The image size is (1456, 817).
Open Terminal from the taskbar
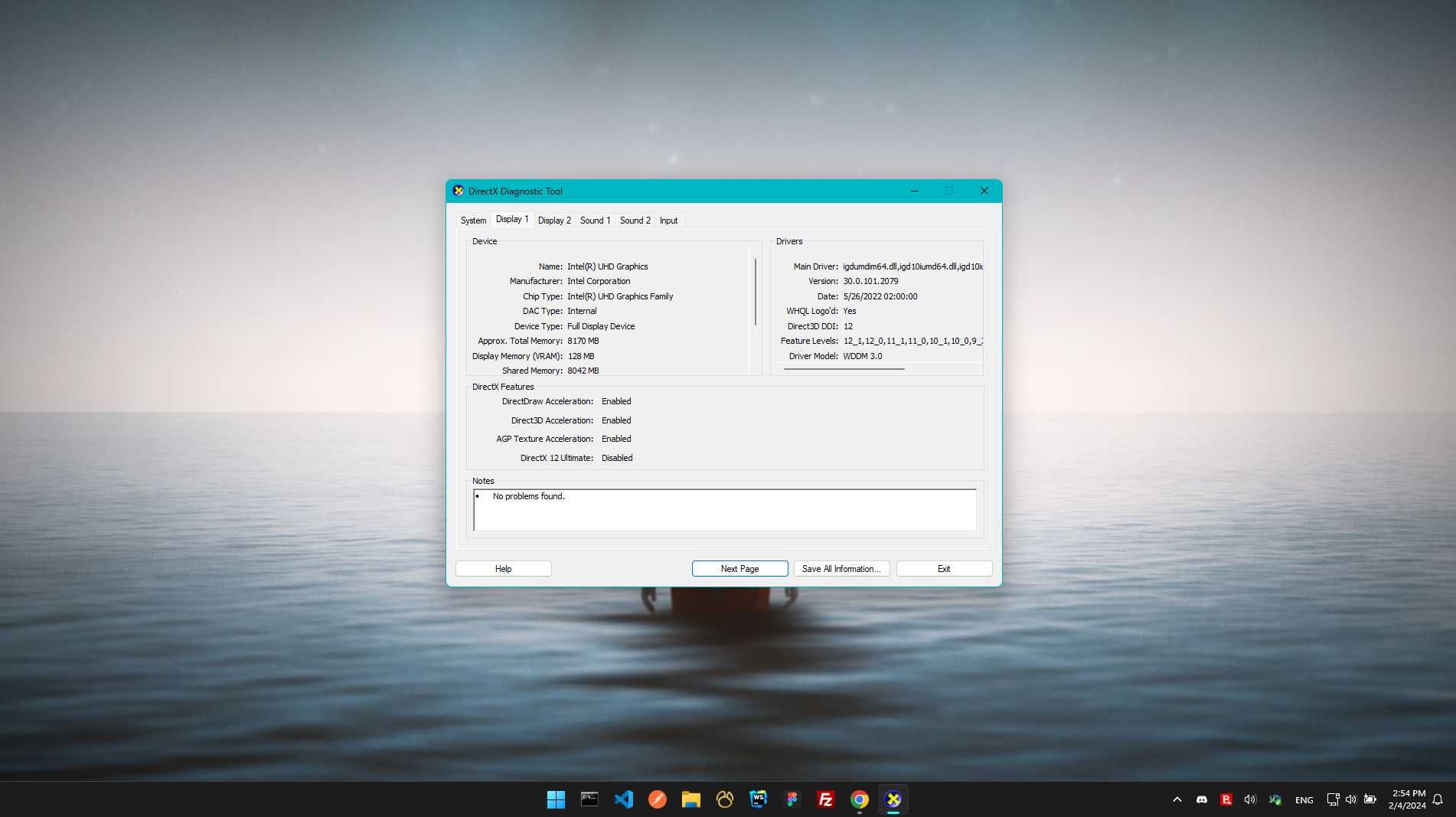click(589, 799)
